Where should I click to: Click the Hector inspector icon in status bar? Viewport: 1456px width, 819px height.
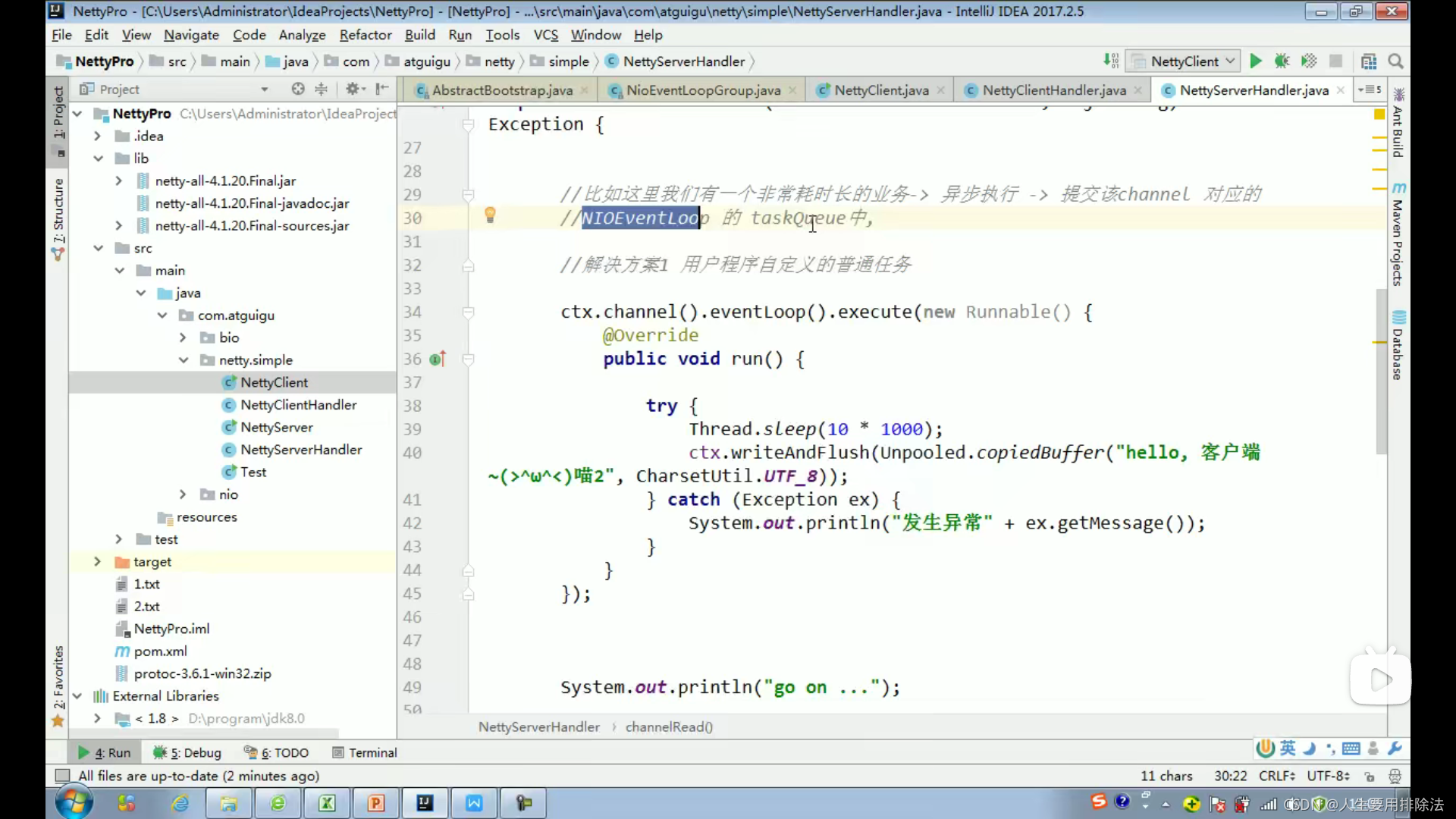1395,776
